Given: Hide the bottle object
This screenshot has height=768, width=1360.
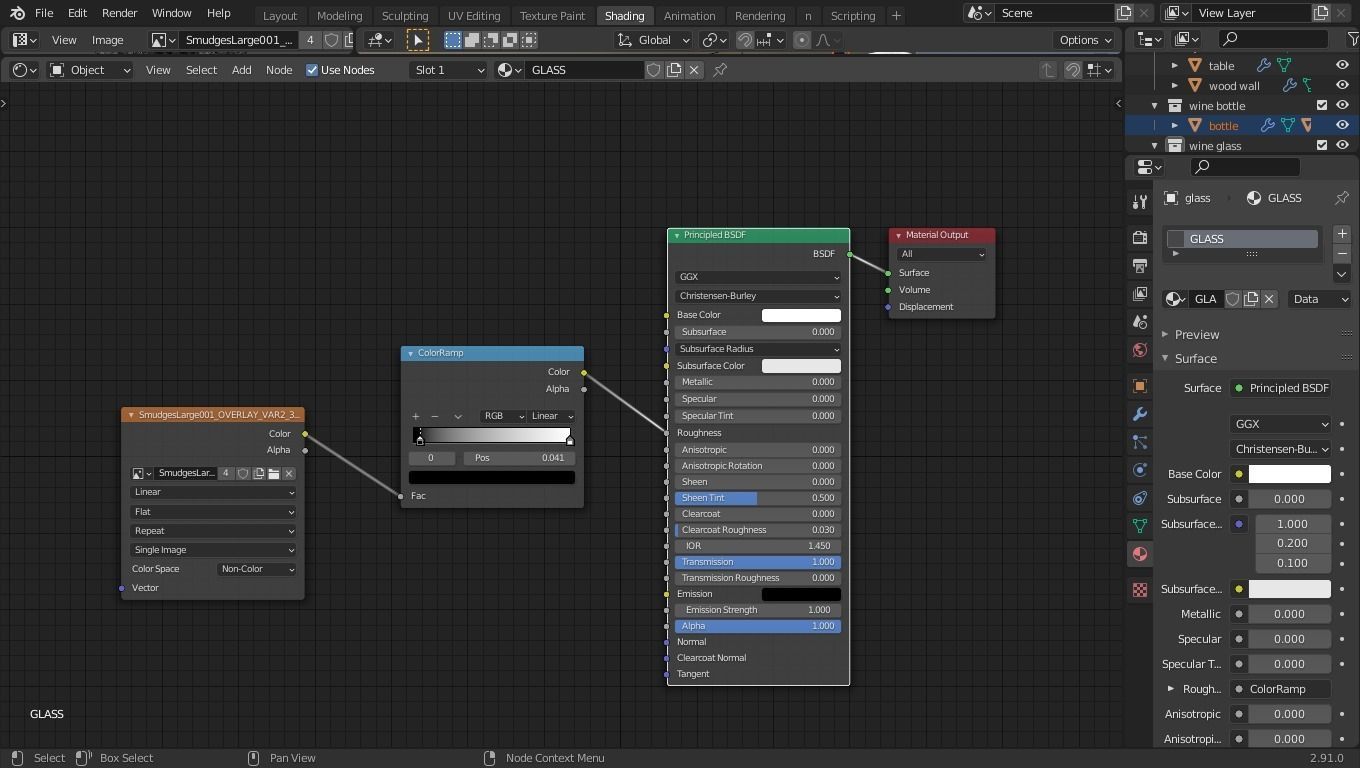Looking at the screenshot, I should (x=1342, y=125).
